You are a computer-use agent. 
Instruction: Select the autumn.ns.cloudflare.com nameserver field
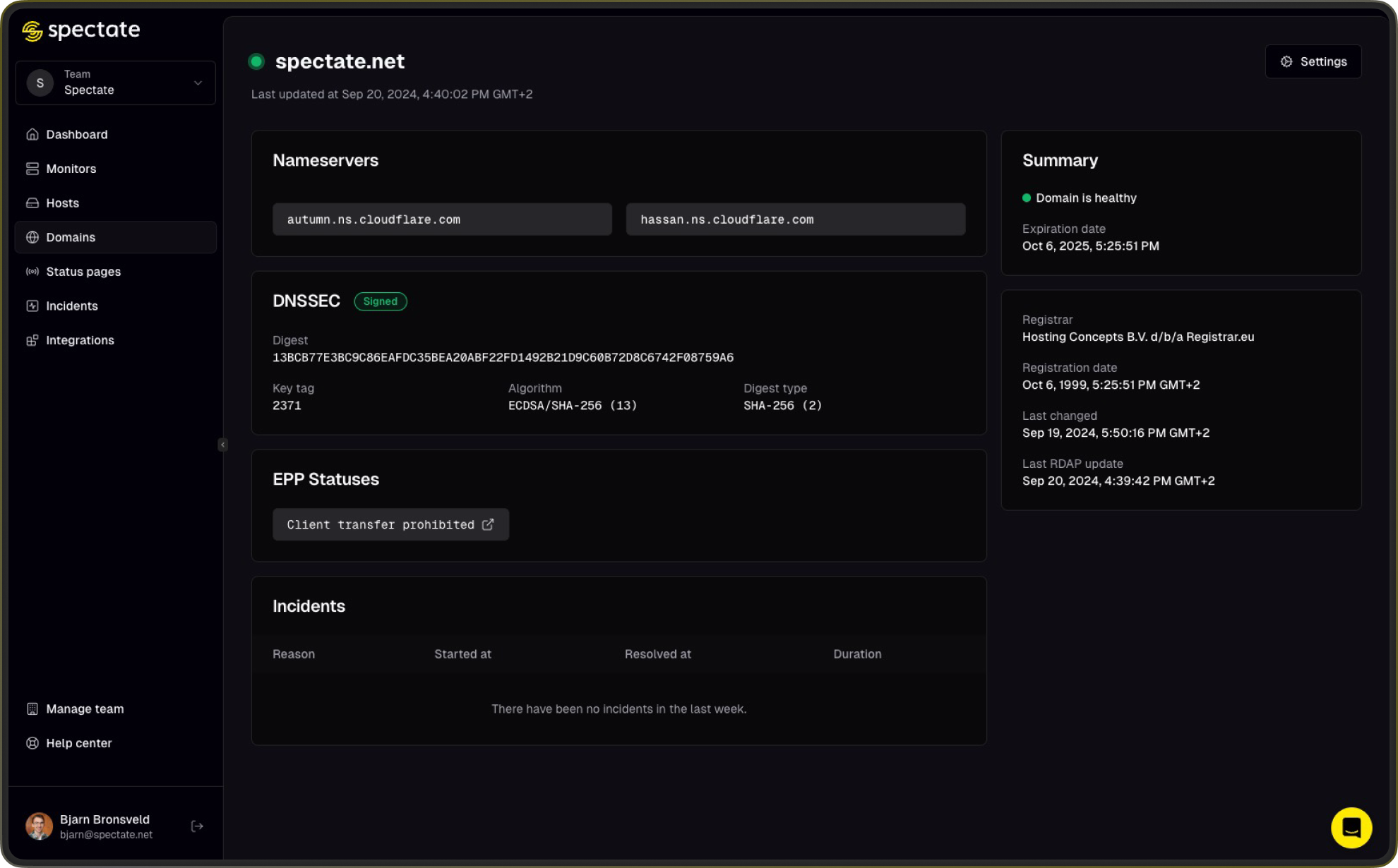pos(442,219)
